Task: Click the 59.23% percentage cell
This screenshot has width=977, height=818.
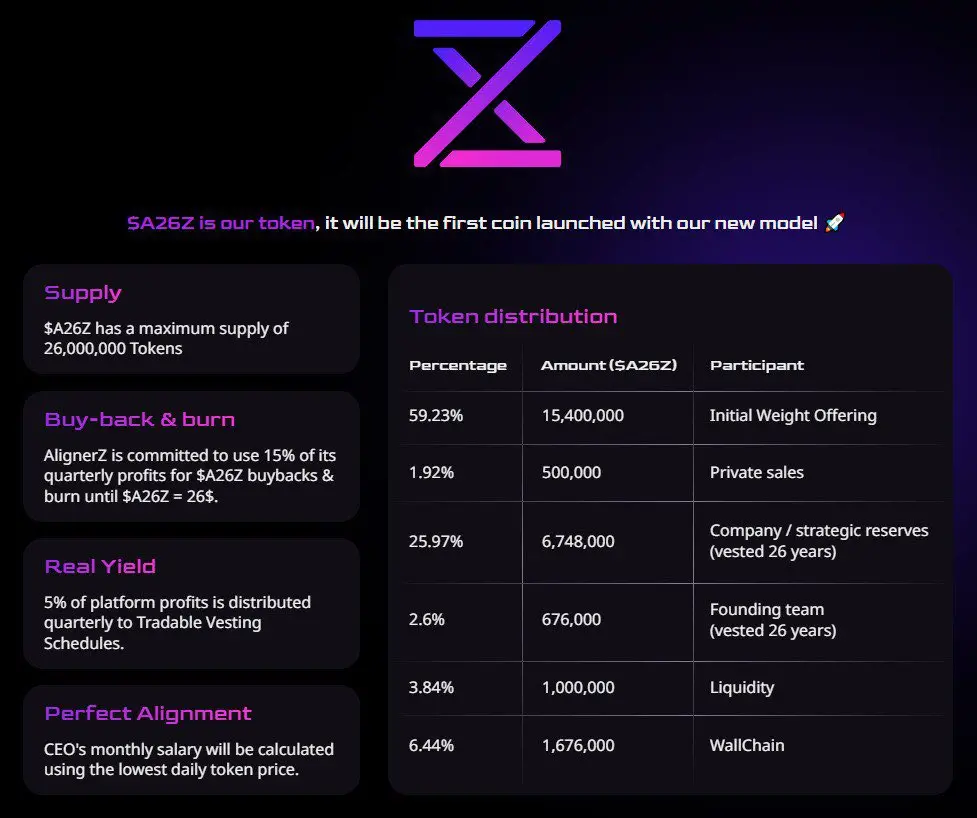Action: (436, 416)
